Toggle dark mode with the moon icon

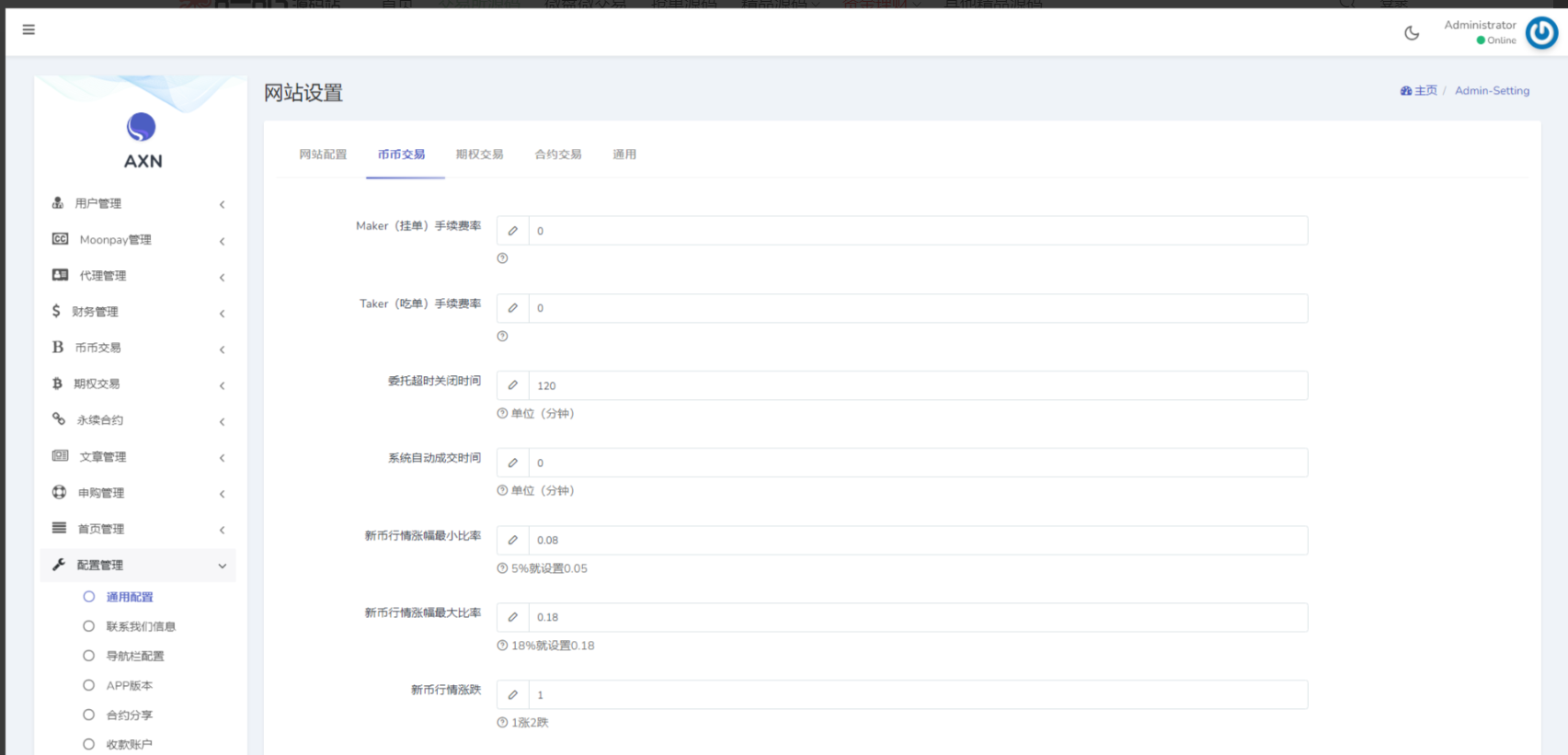coord(1412,33)
